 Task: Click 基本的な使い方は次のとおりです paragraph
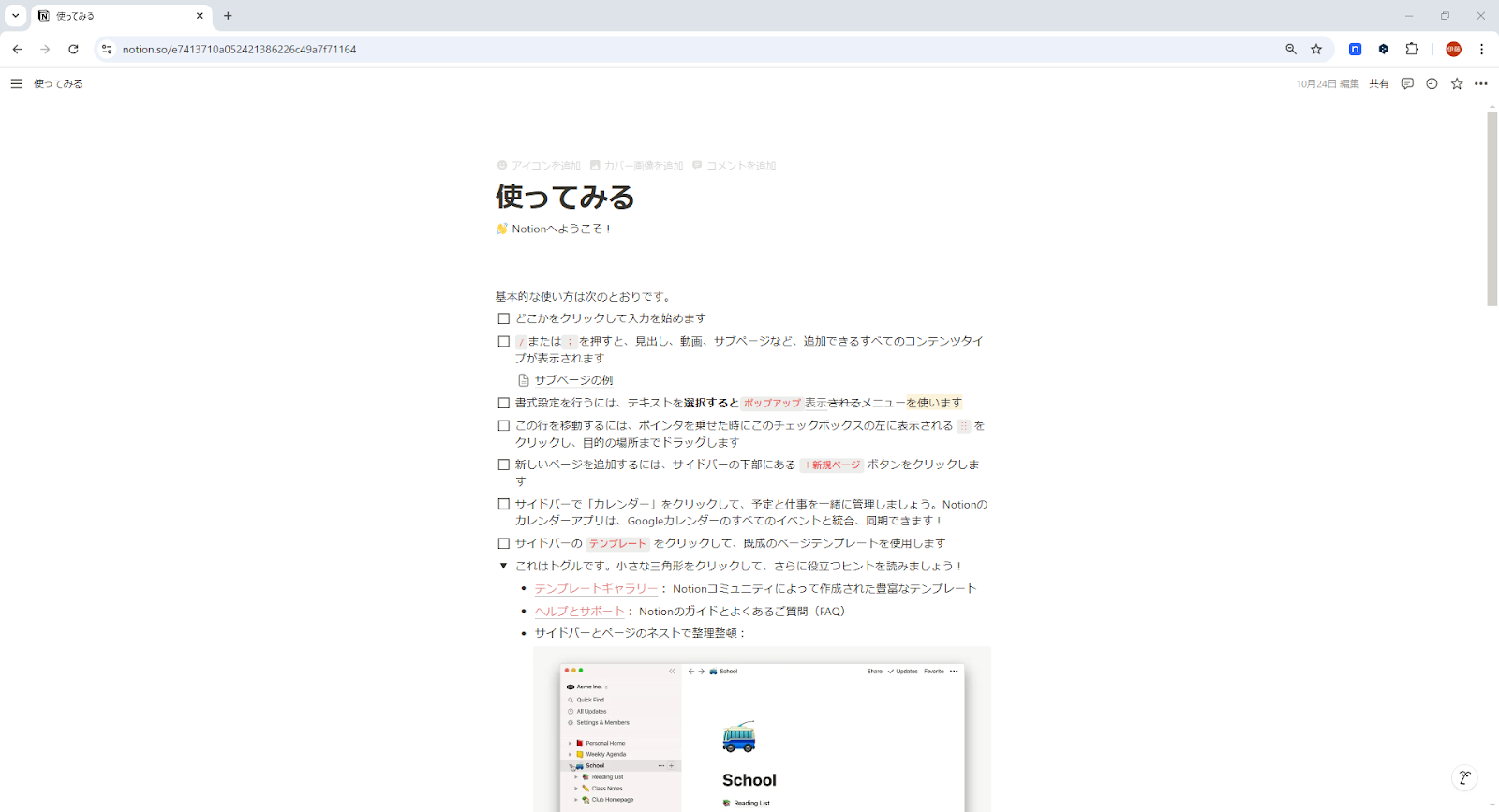pos(584,297)
